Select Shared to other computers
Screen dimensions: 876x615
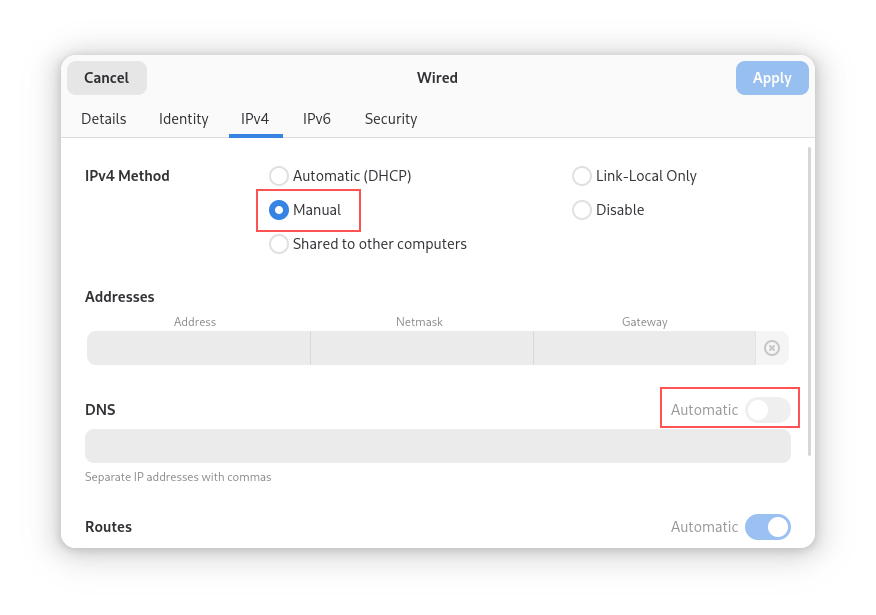tap(278, 243)
